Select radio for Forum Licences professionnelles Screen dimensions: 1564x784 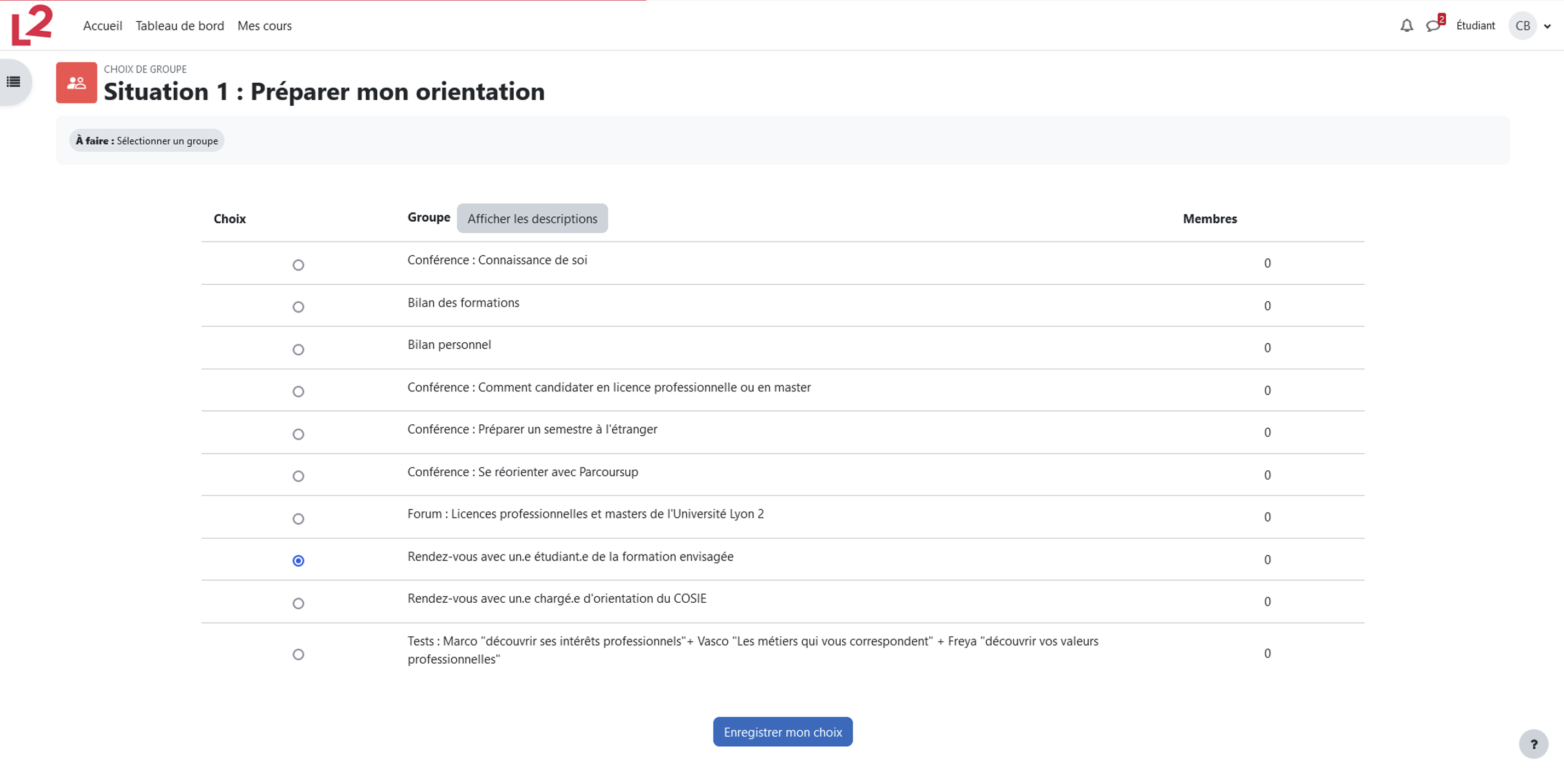[x=298, y=519]
